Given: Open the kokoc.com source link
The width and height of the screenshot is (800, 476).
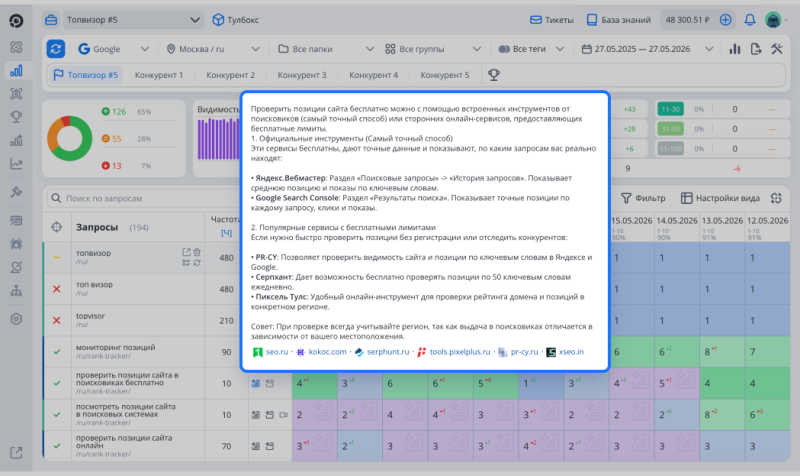Looking at the screenshot, I should 321,352.
